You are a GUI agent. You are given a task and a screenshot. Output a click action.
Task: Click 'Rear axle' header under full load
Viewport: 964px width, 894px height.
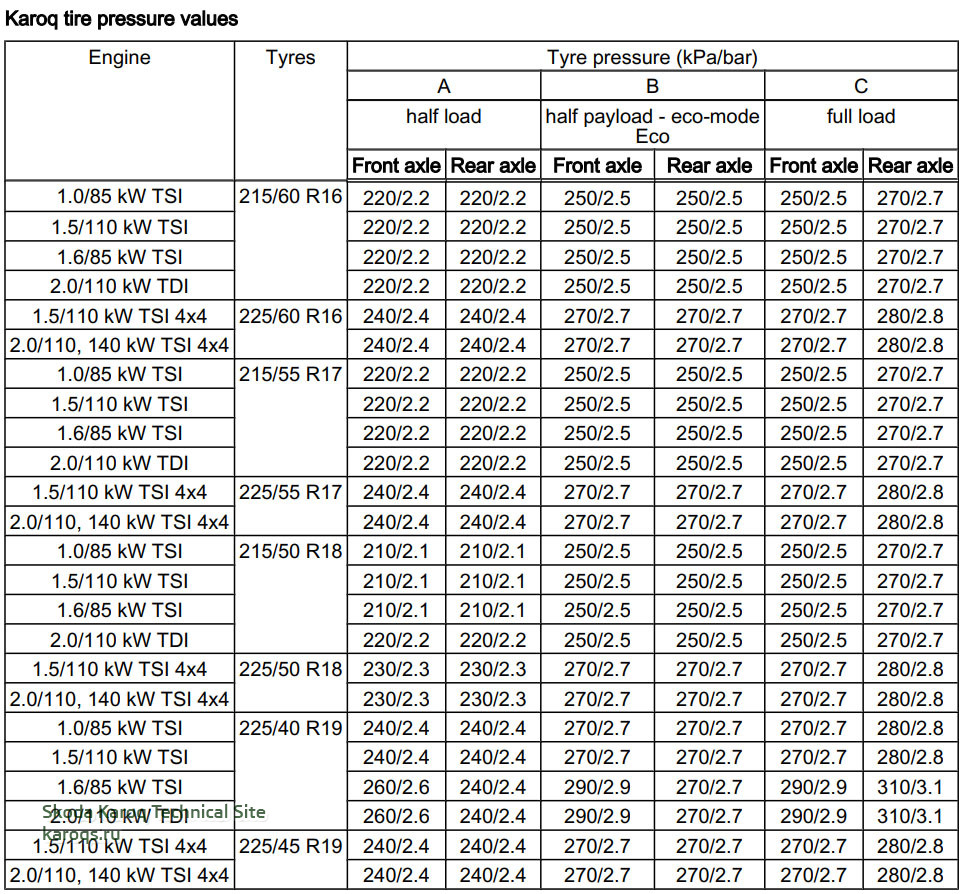pos(910,165)
